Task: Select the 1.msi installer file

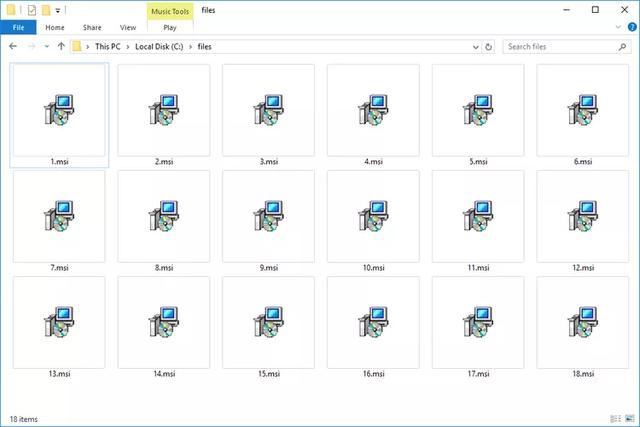Action: click(x=59, y=111)
